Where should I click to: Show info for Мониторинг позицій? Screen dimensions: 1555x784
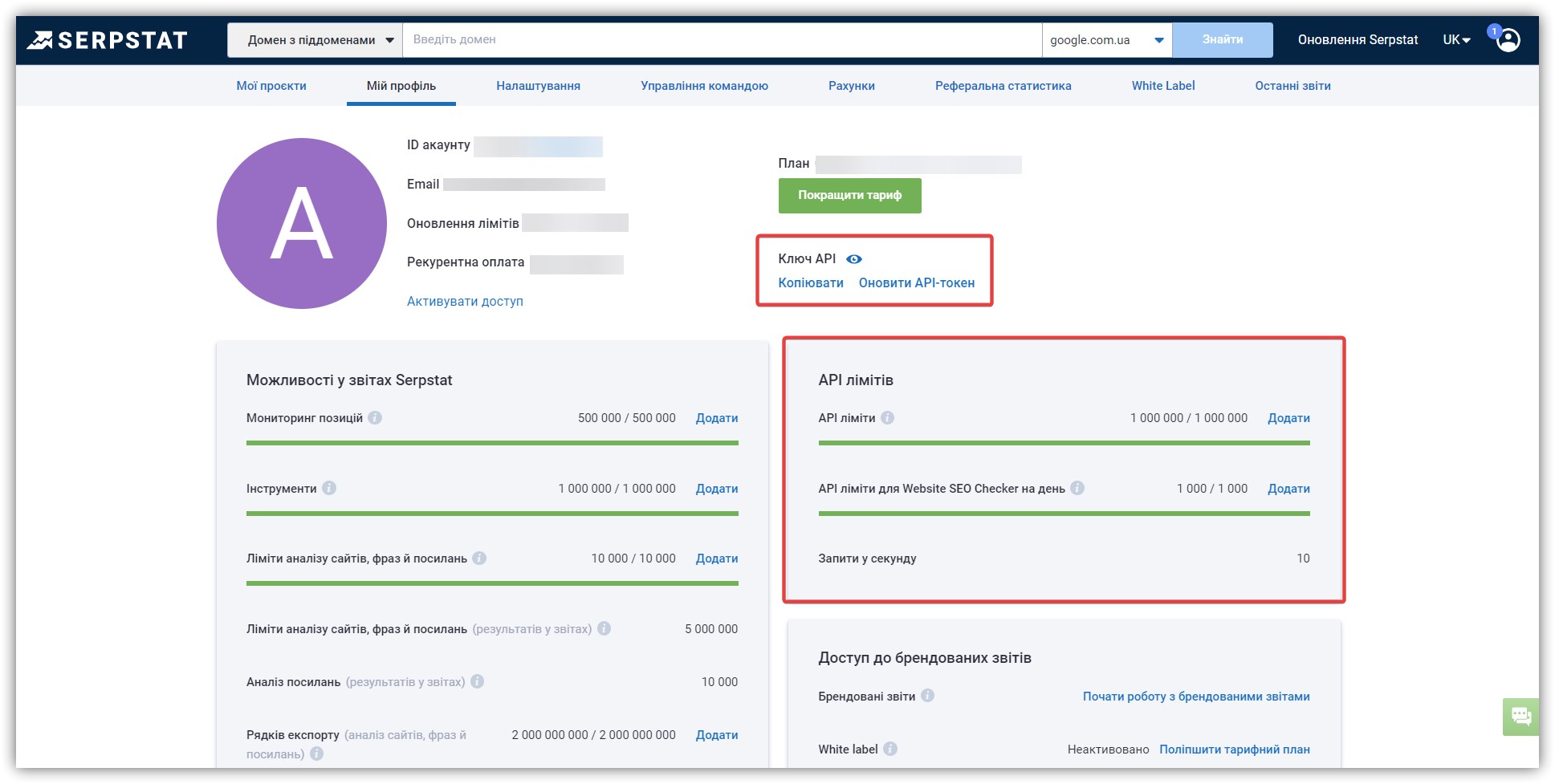pyautogui.click(x=375, y=418)
